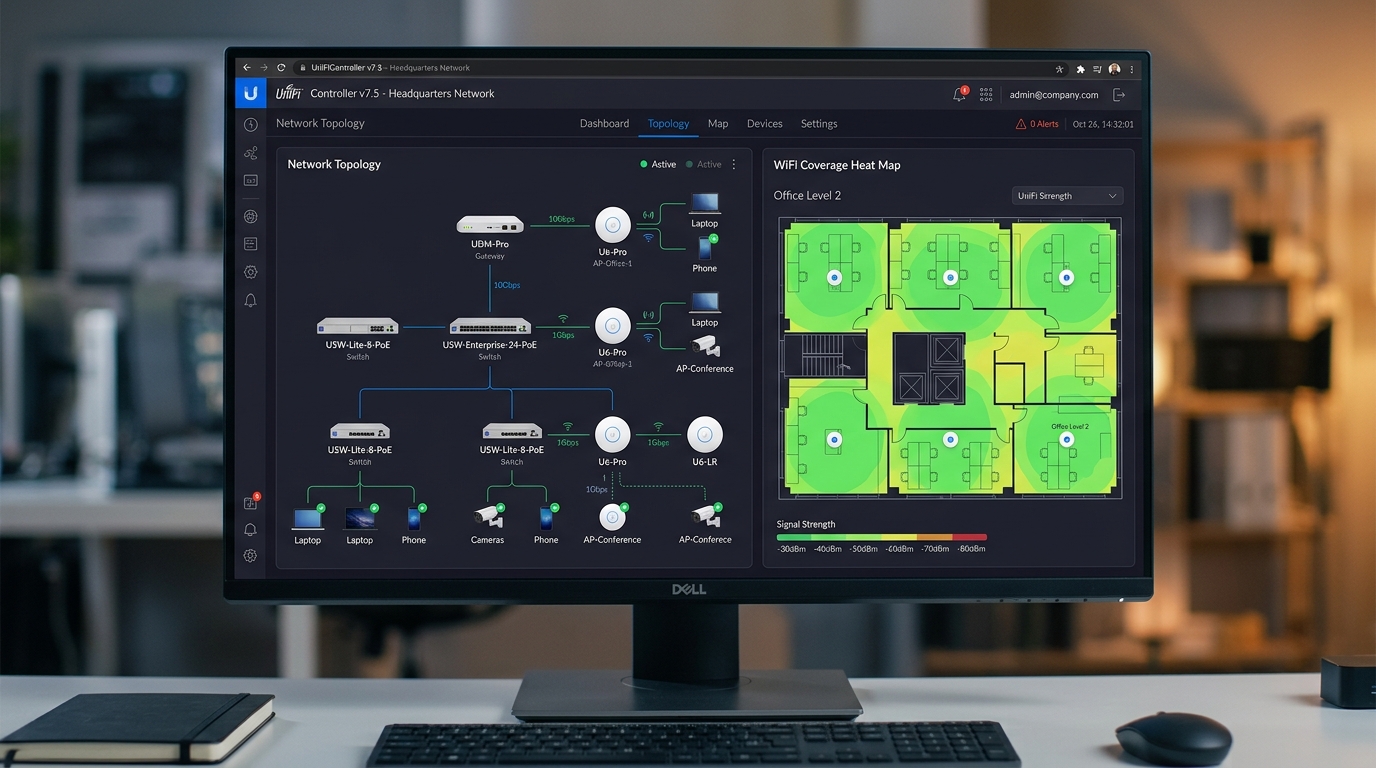This screenshot has height=768, width=1376.
Task: Open the Map tab
Action: click(x=718, y=124)
